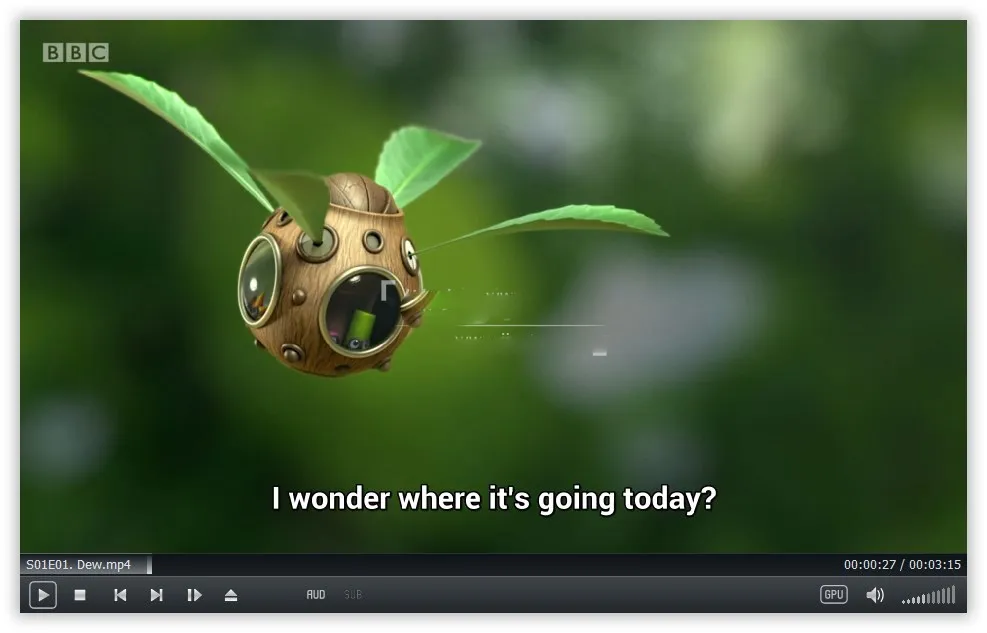Stop the video playback
Image resolution: width=987 pixels, height=633 pixels.
(x=80, y=595)
